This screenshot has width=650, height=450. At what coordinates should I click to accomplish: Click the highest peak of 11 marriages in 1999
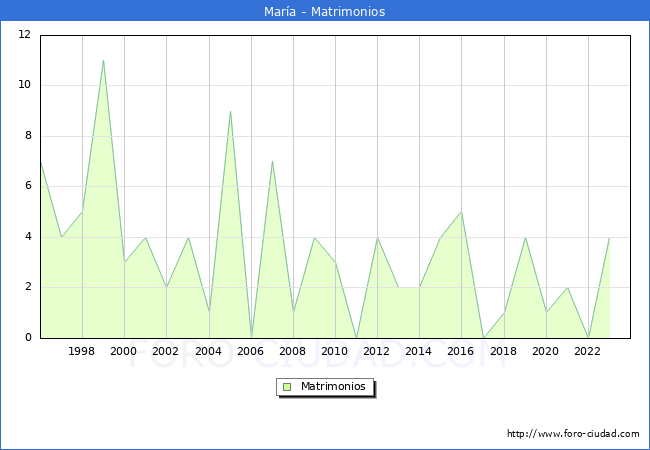(x=103, y=60)
